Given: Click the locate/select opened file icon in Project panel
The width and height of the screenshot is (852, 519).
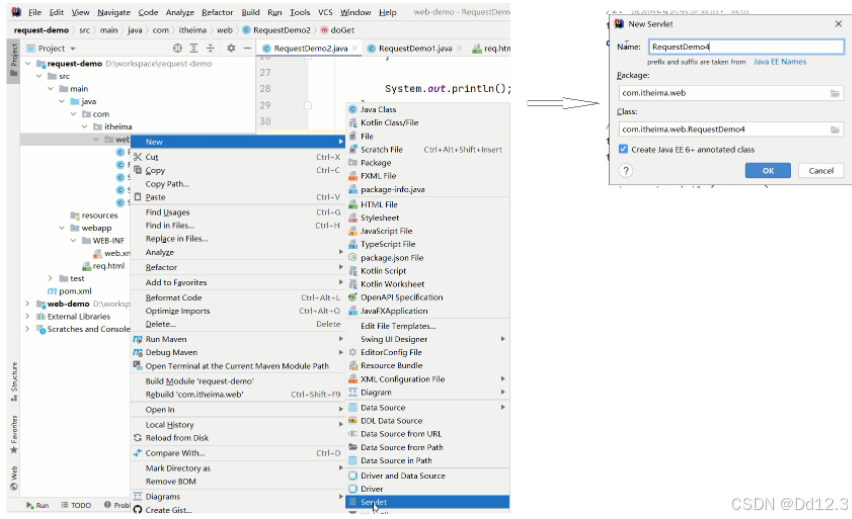Looking at the screenshot, I should (x=177, y=48).
